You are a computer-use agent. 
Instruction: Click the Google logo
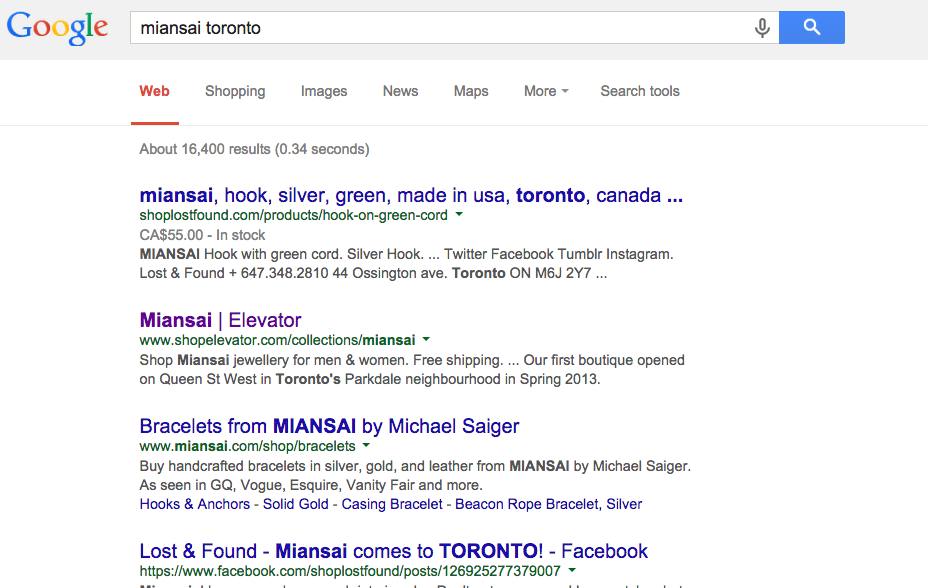click(57, 28)
